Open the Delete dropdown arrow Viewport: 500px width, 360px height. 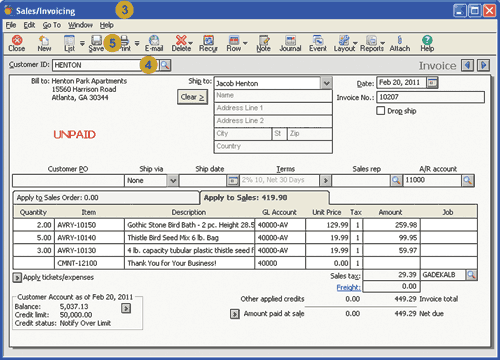(191, 43)
